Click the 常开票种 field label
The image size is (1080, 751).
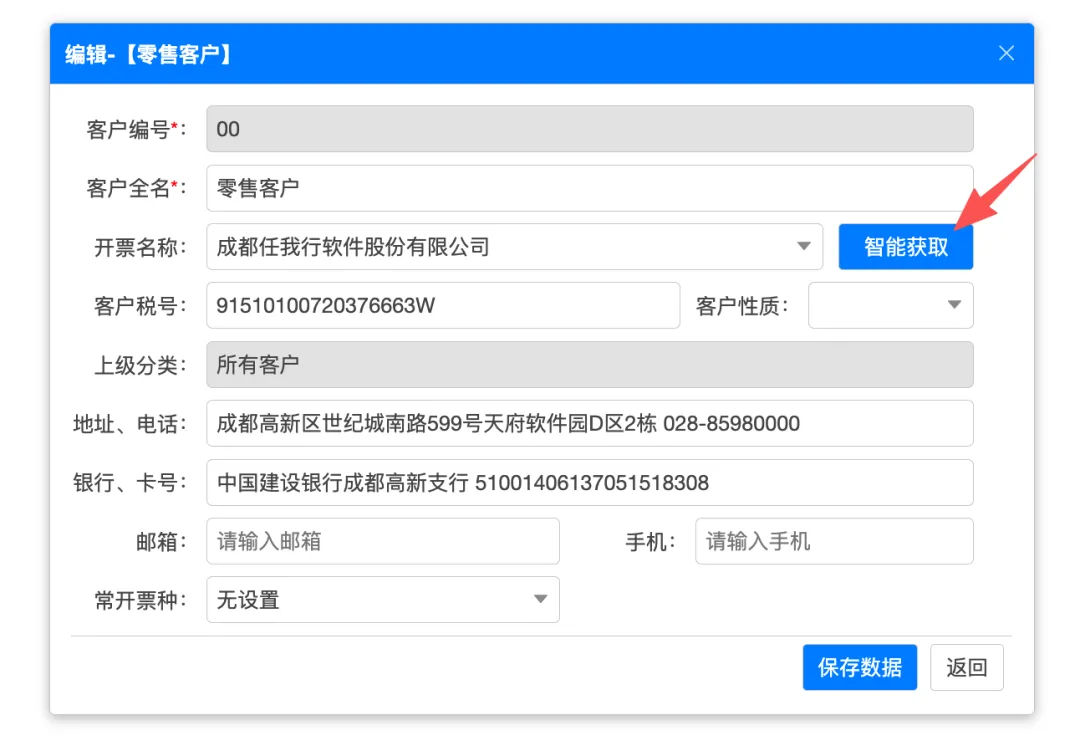139,600
